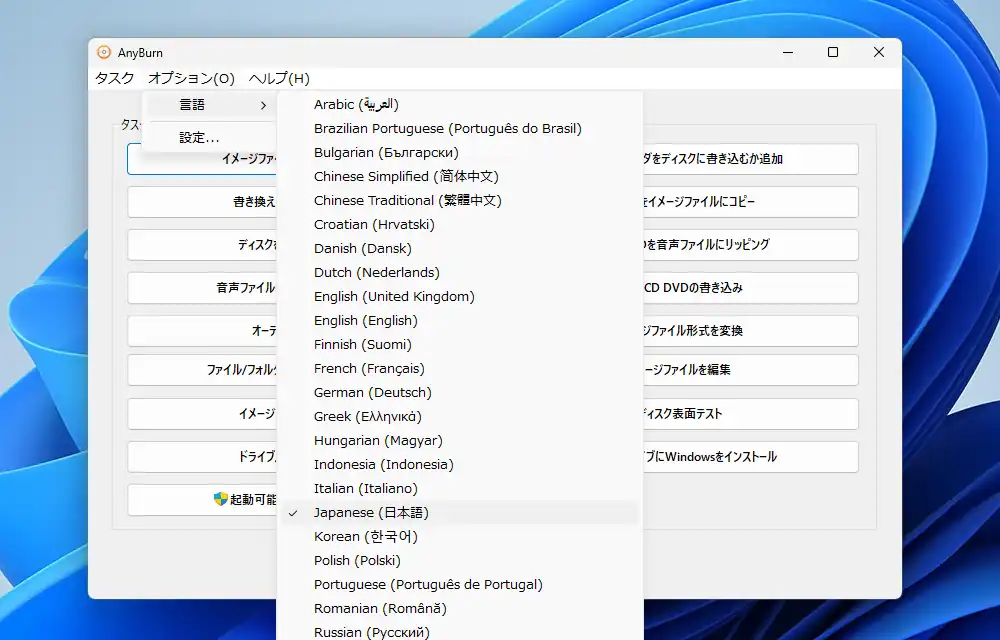This screenshot has height=640, width=1000.
Task: Click the CD DVDの書き込み button
Action: tap(750, 288)
